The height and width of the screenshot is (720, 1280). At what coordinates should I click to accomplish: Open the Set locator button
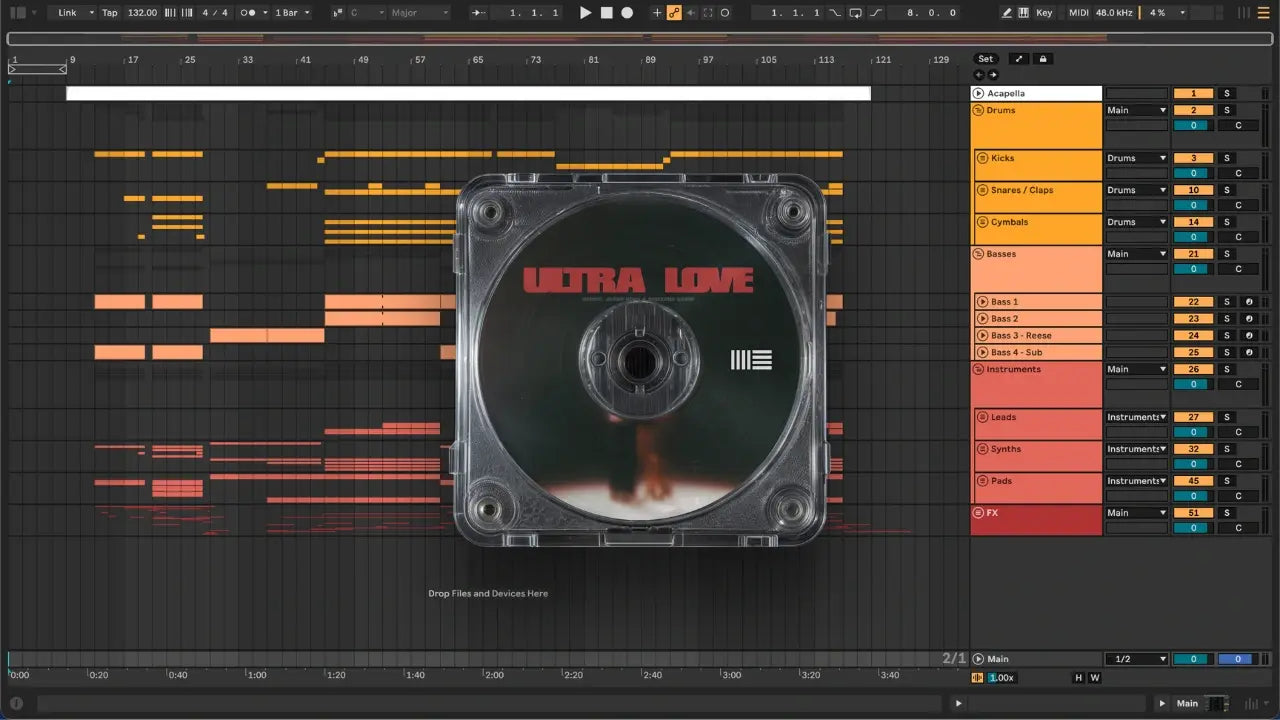(x=986, y=59)
